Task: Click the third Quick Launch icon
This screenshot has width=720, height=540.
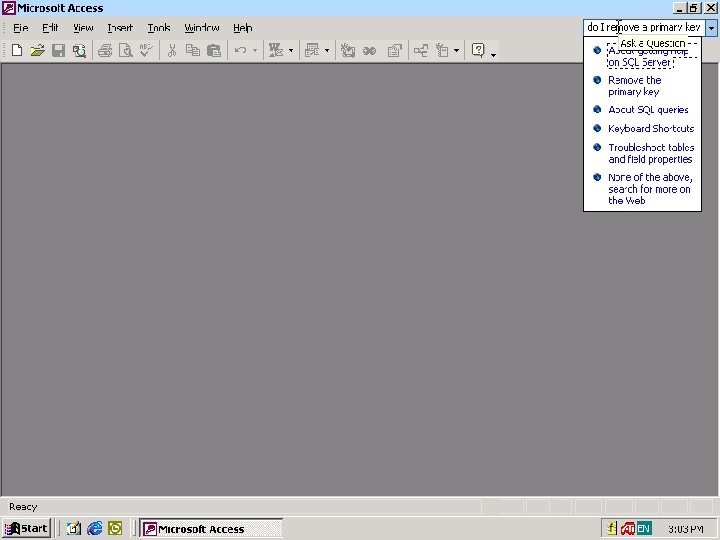Action: pos(115,529)
